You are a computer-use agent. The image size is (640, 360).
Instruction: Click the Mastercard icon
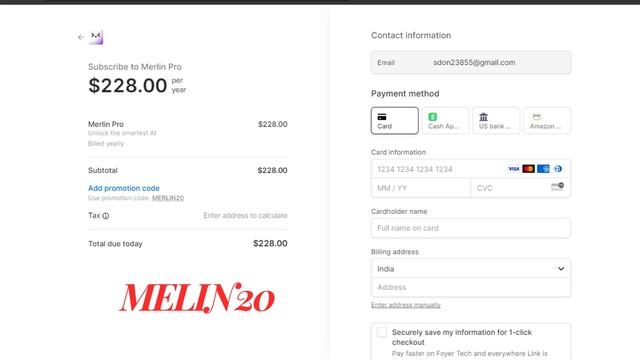528,169
